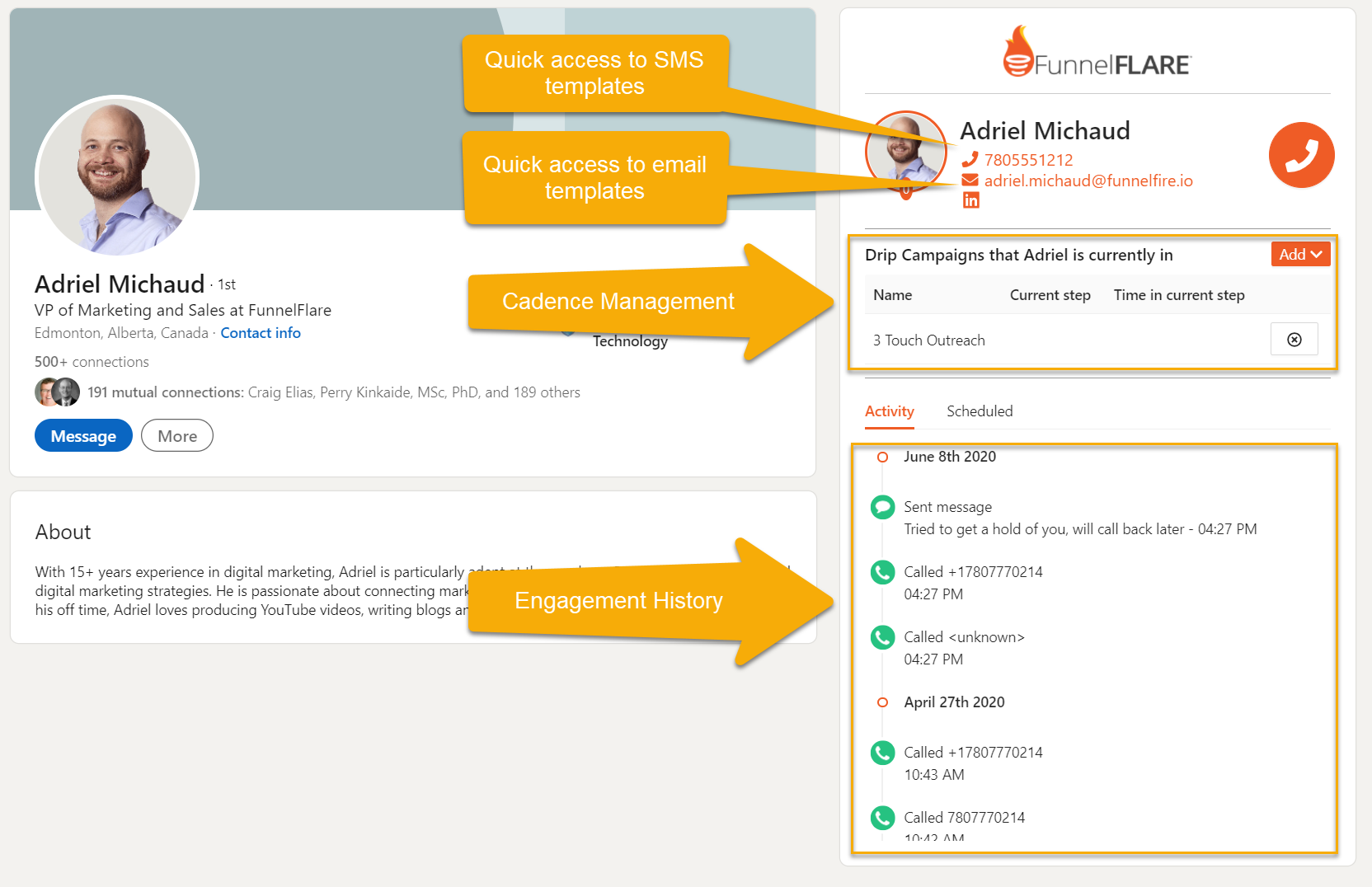Viewport: 1372px width, 887px height.
Task: Click the LinkedIn Message button
Action: [83, 436]
